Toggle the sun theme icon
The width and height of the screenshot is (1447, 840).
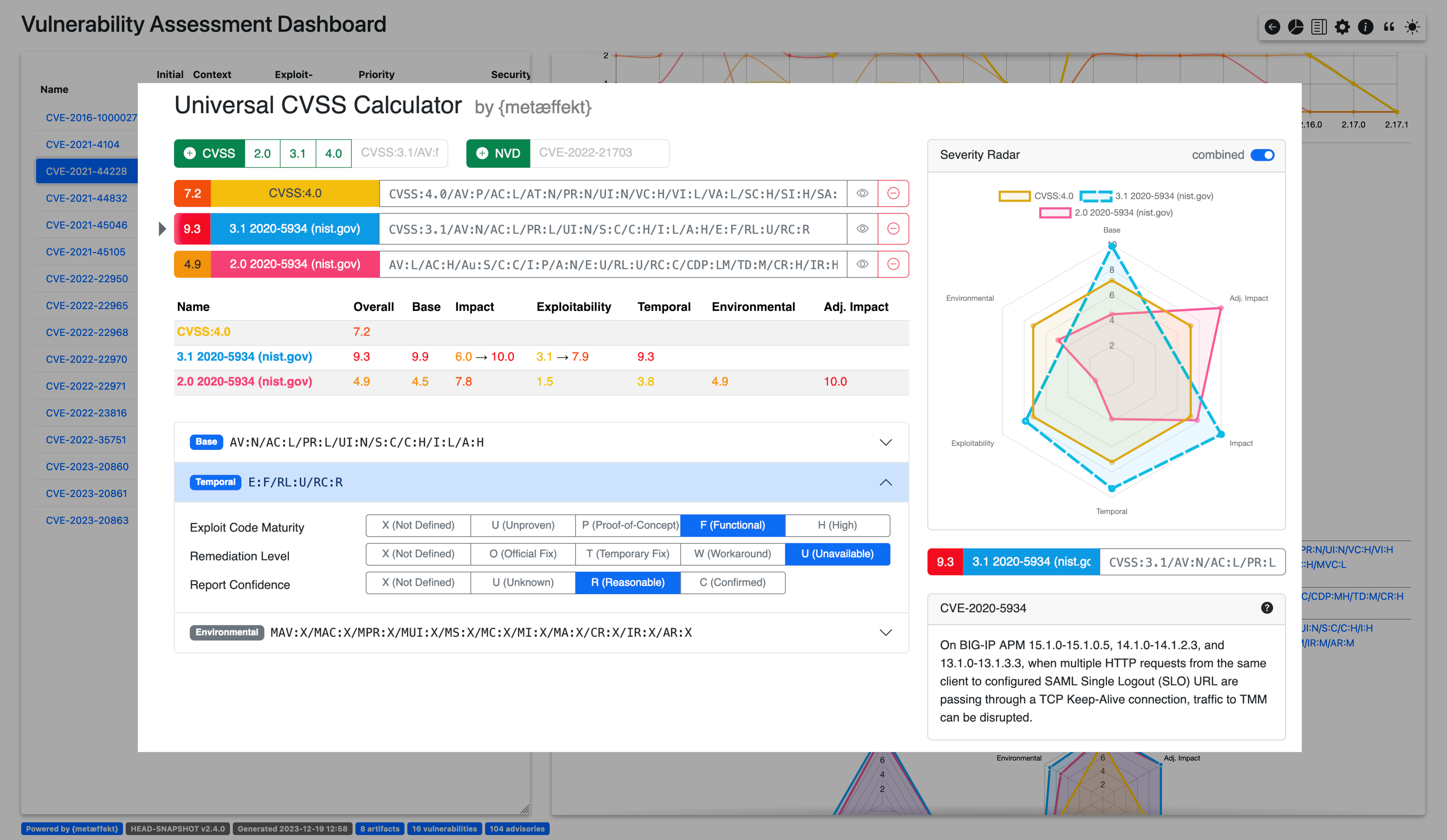tap(1412, 27)
